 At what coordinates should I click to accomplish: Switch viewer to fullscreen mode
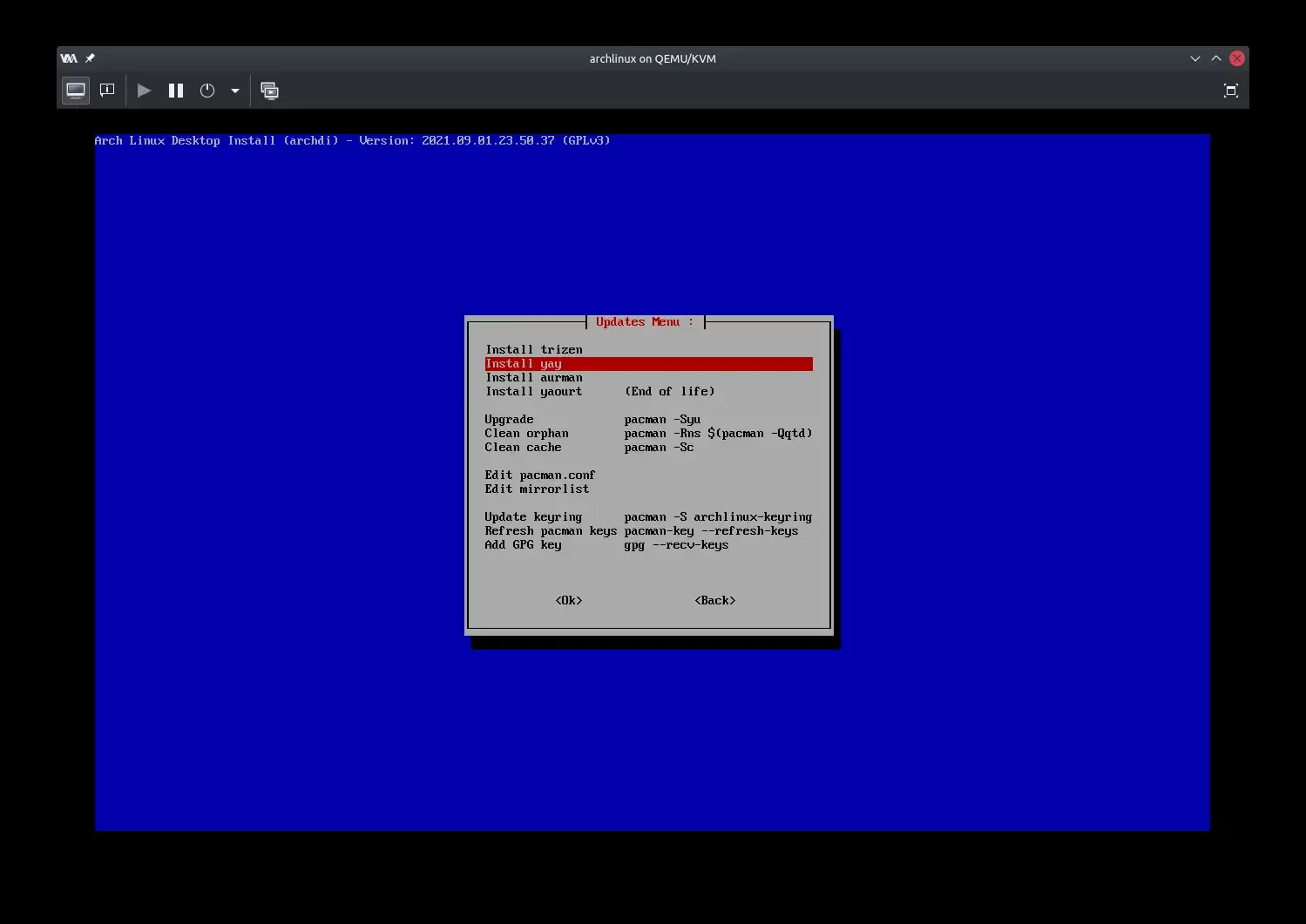click(x=1230, y=91)
